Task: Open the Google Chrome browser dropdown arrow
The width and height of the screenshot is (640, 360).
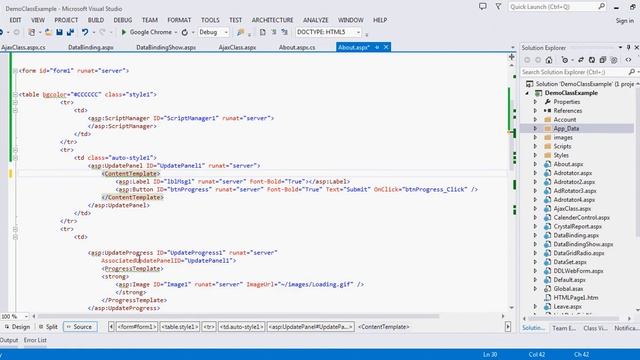Action: 176,32
